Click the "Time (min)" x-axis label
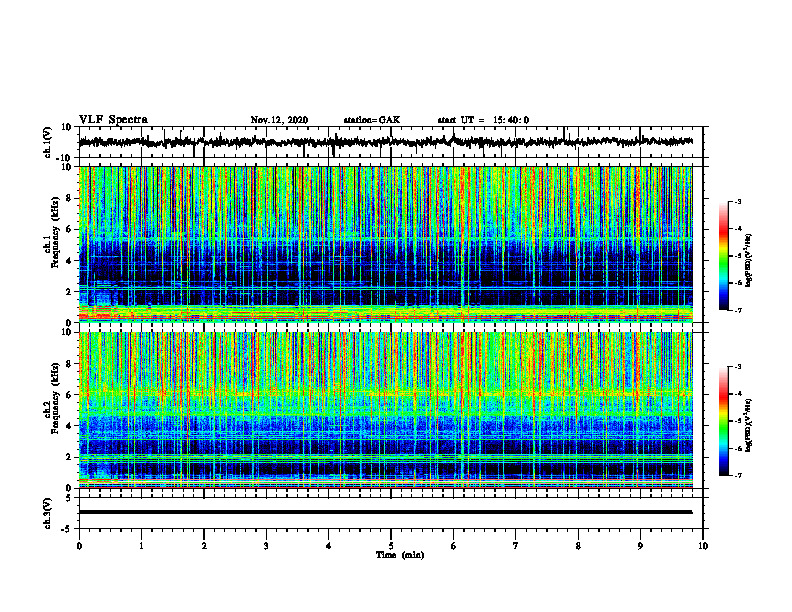The height and width of the screenshot is (612, 792). tap(400, 555)
